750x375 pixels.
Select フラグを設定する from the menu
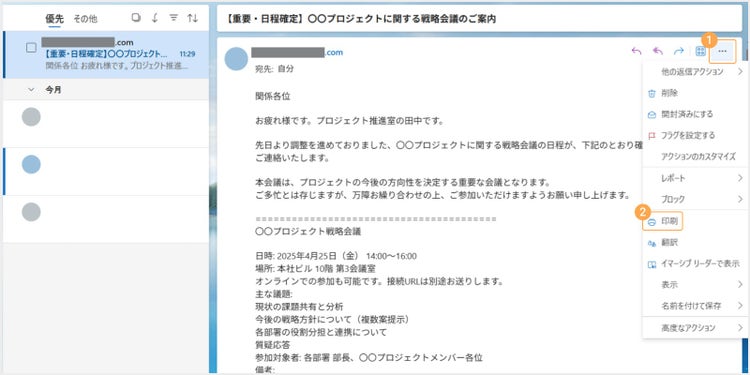pyautogui.click(x=696, y=135)
